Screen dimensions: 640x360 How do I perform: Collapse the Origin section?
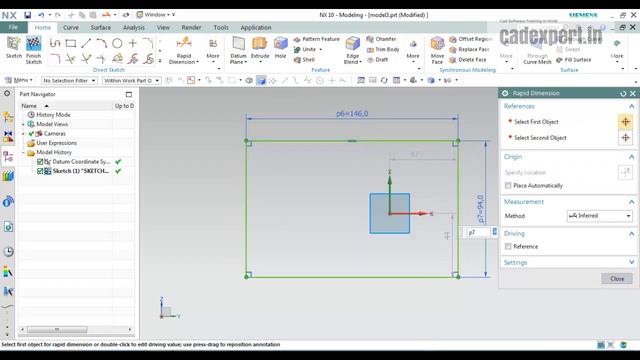pyautogui.click(x=631, y=157)
